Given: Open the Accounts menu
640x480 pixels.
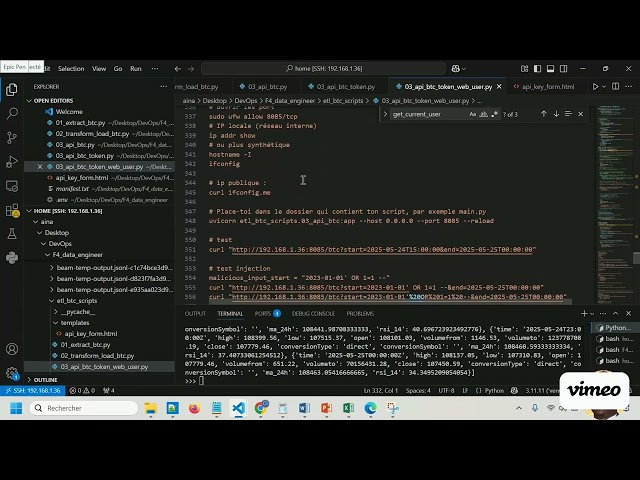Looking at the screenshot, I should pos(12,349).
